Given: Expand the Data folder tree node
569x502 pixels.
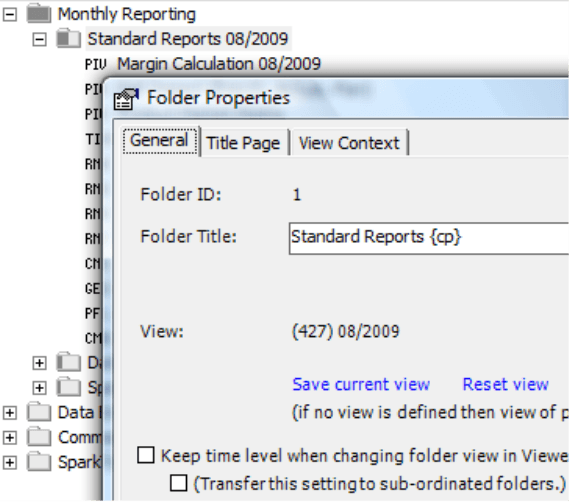Looking at the screenshot, I should (x=10, y=413).
